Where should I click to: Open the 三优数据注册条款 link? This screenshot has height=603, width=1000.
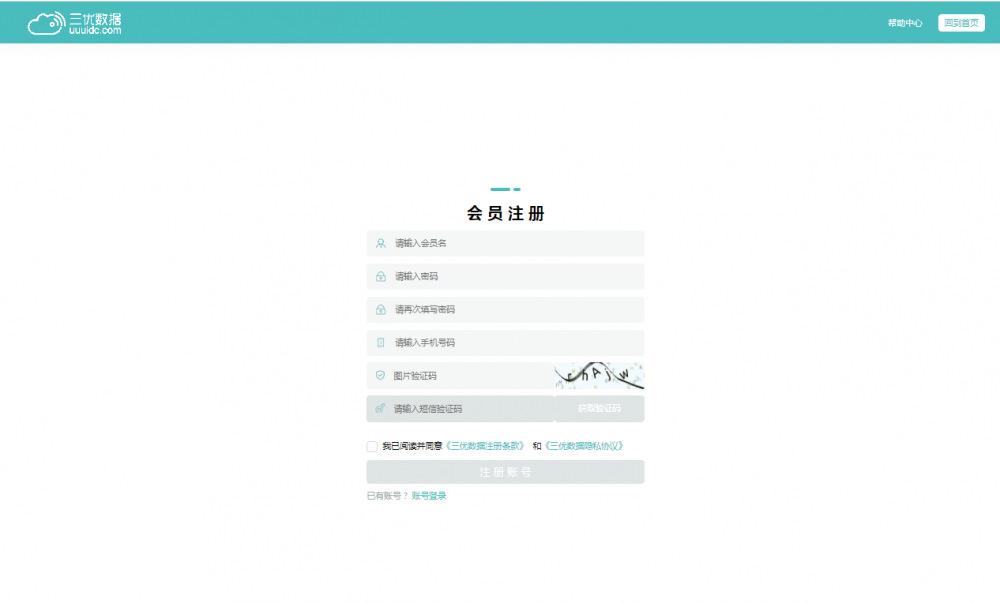click(485, 446)
